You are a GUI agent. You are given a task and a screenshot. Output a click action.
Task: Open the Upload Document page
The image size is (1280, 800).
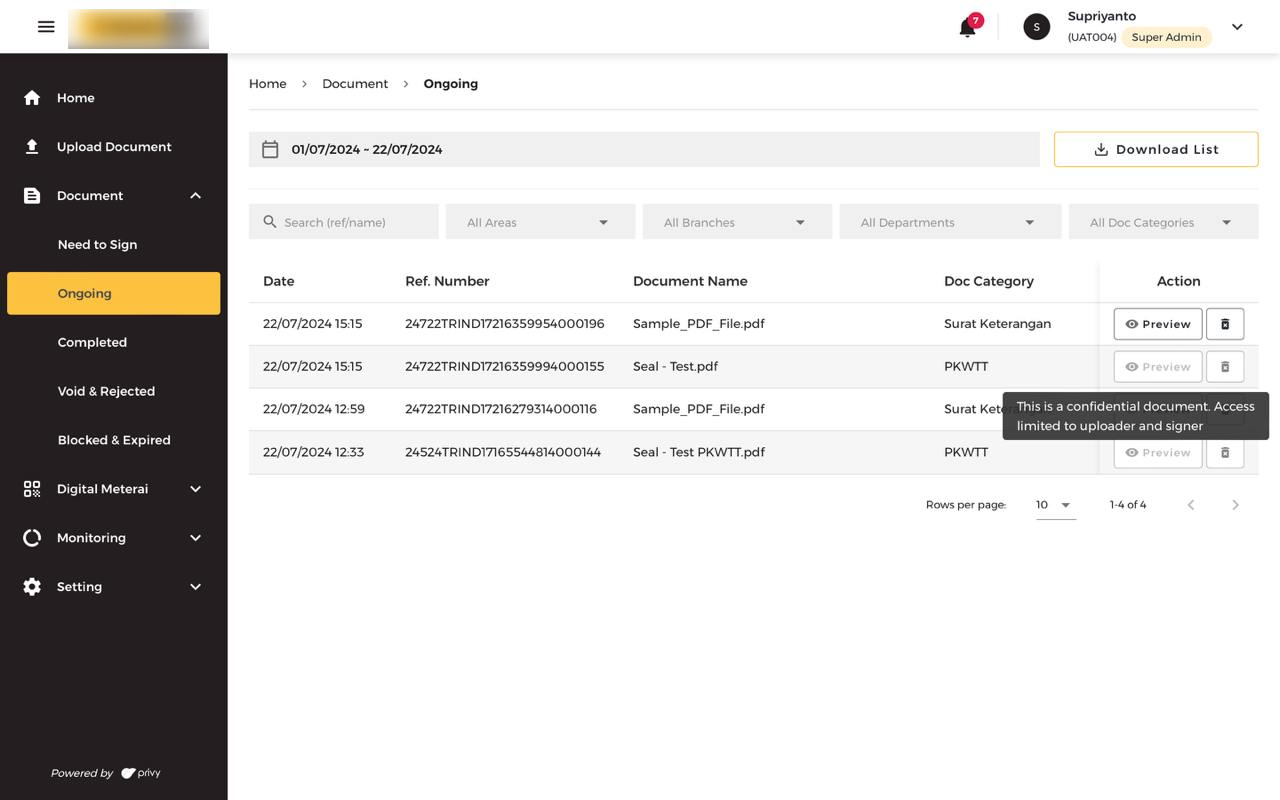114,147
